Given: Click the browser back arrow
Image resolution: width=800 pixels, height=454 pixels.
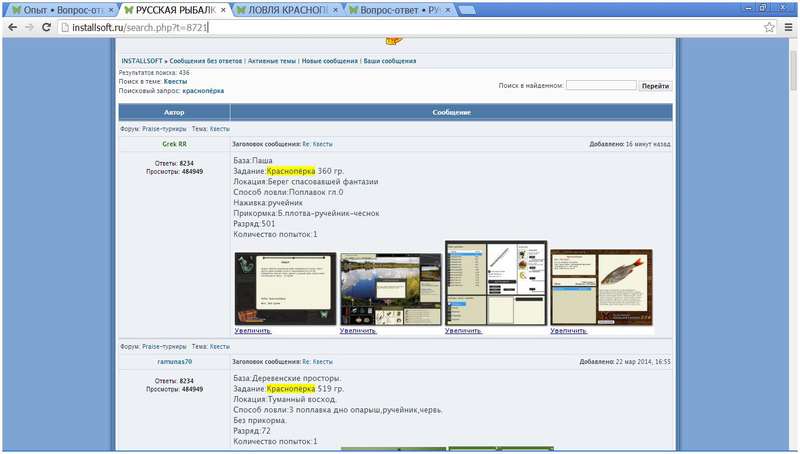Looking at the screenshot, I should coord(13,27).
